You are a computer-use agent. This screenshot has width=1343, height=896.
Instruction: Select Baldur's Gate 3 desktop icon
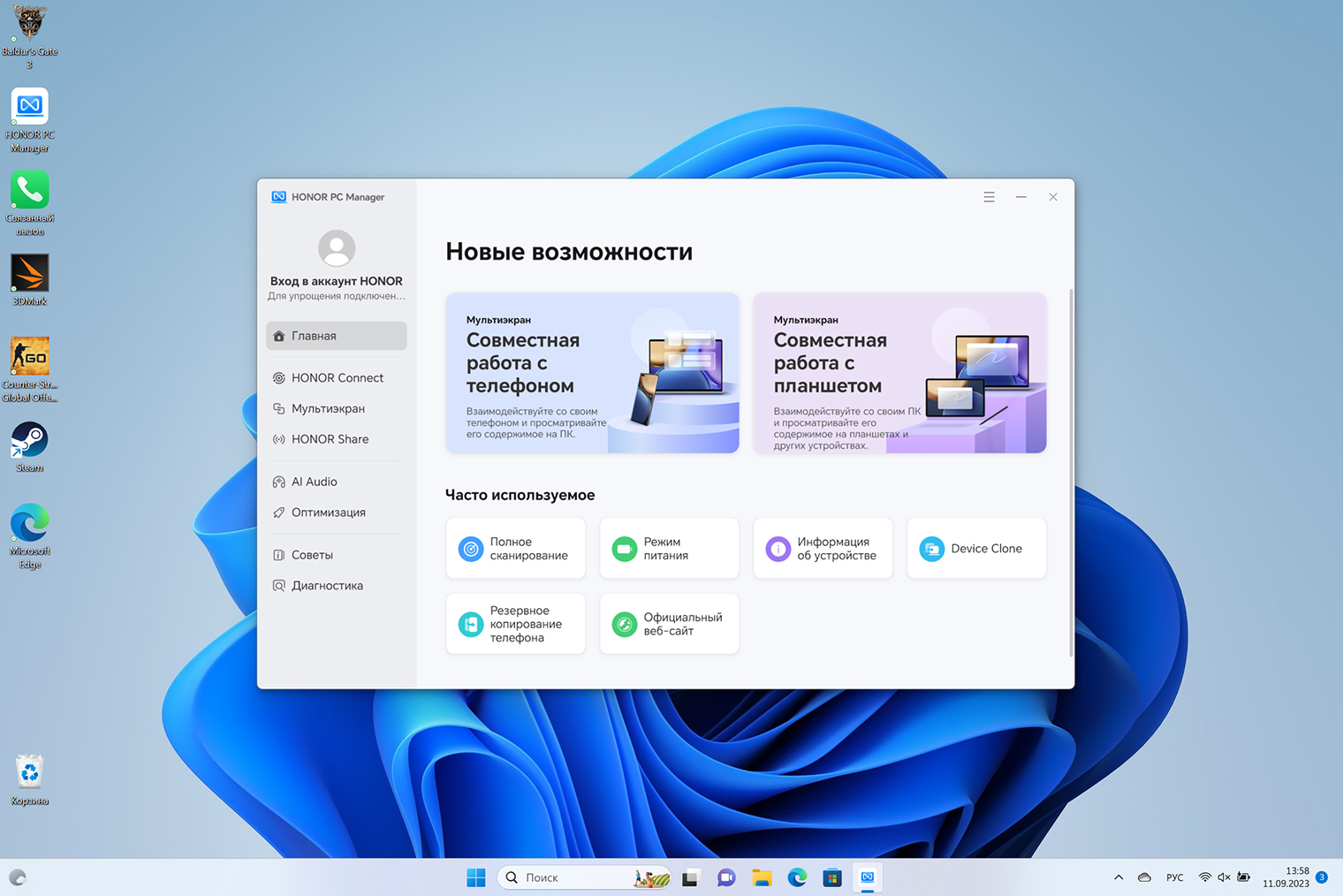click(30, 36)
